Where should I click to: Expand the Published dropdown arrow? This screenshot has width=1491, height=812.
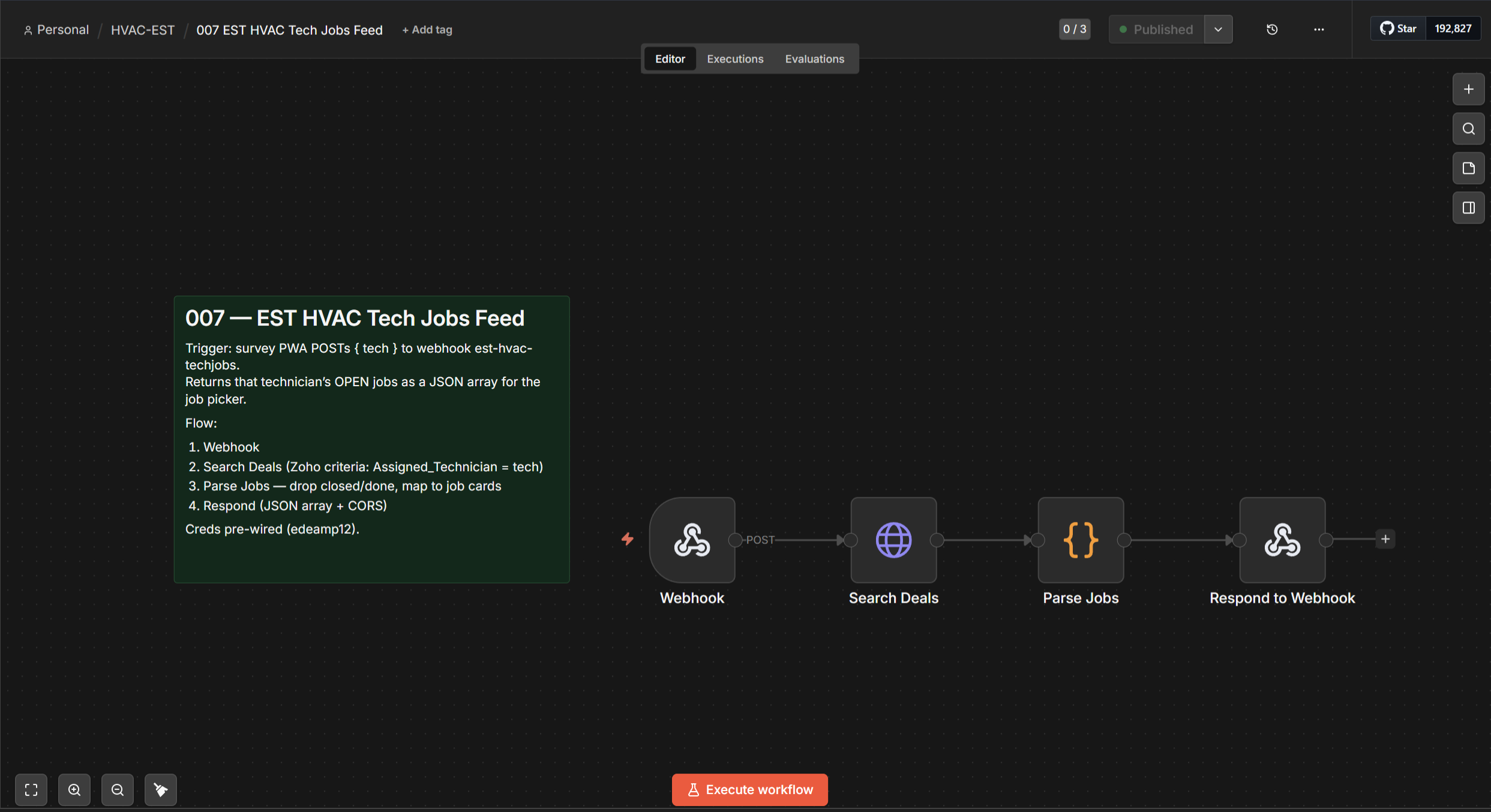pyautogui.click(x=1218, y=29)
